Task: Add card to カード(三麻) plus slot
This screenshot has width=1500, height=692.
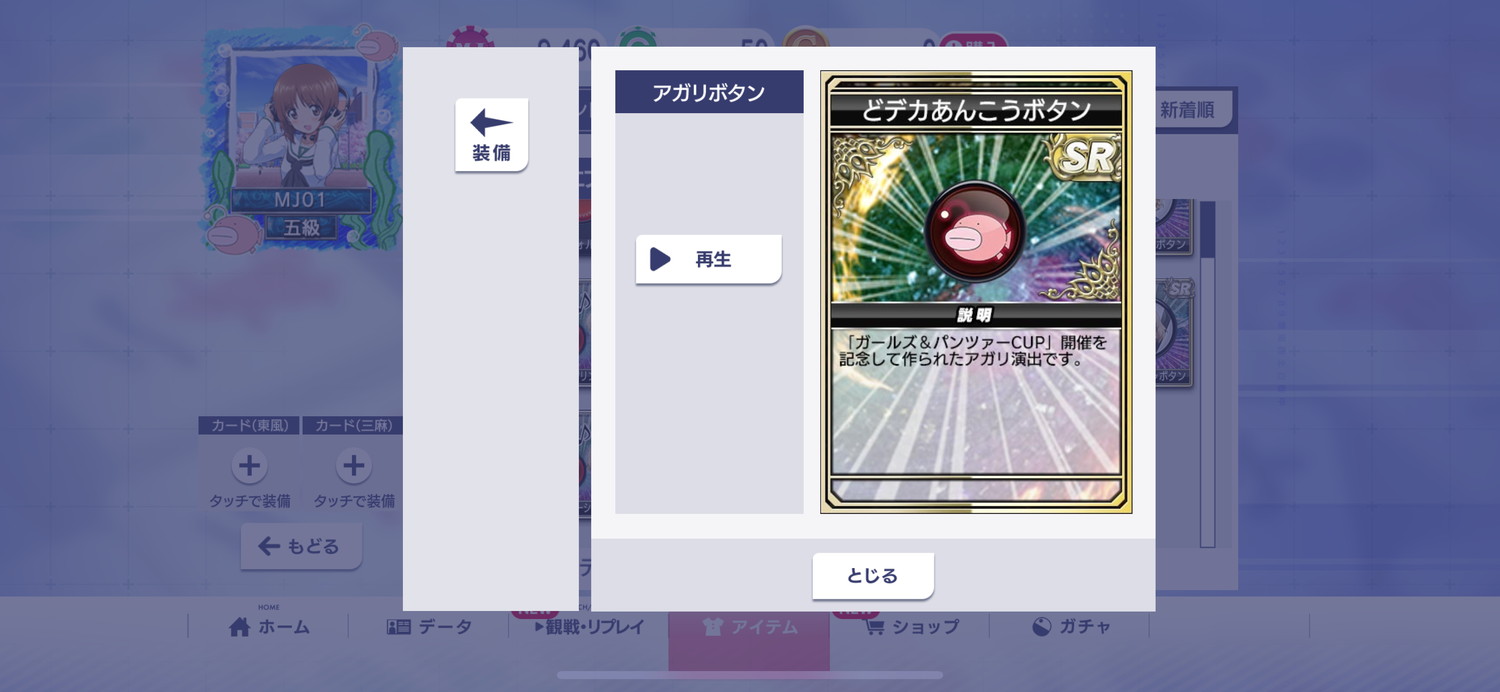Action: pyautogui.click(x=353, y=466)
